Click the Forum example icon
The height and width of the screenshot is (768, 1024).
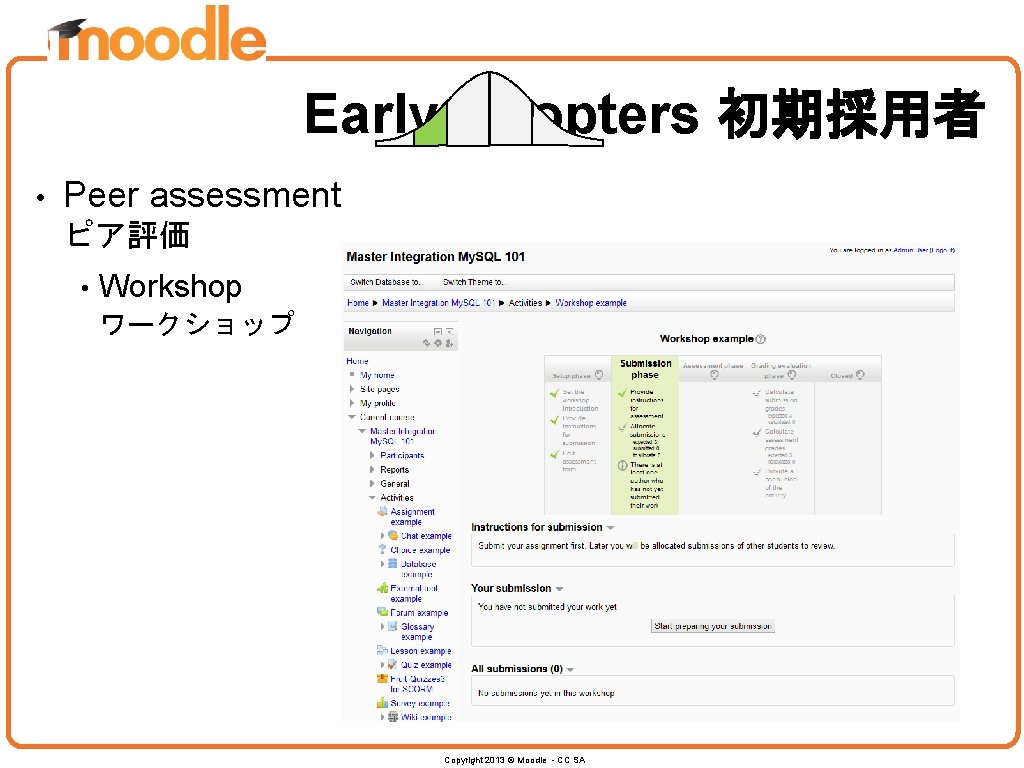coord(383,613)
